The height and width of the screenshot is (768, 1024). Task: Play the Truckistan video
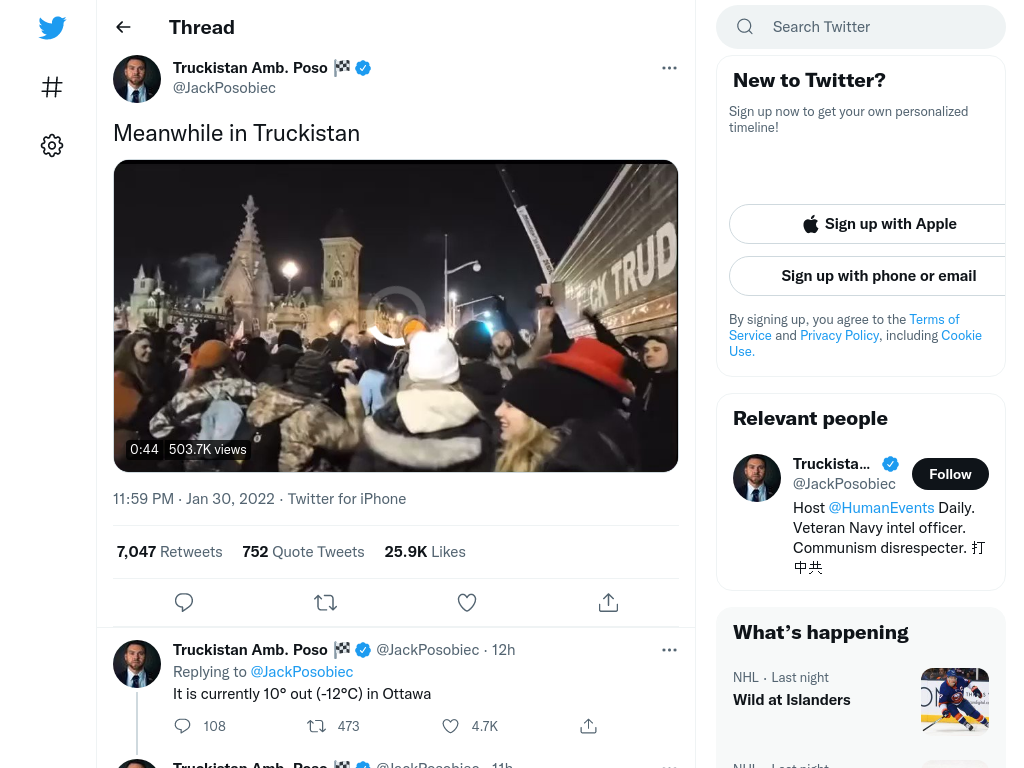coord(396,316)
